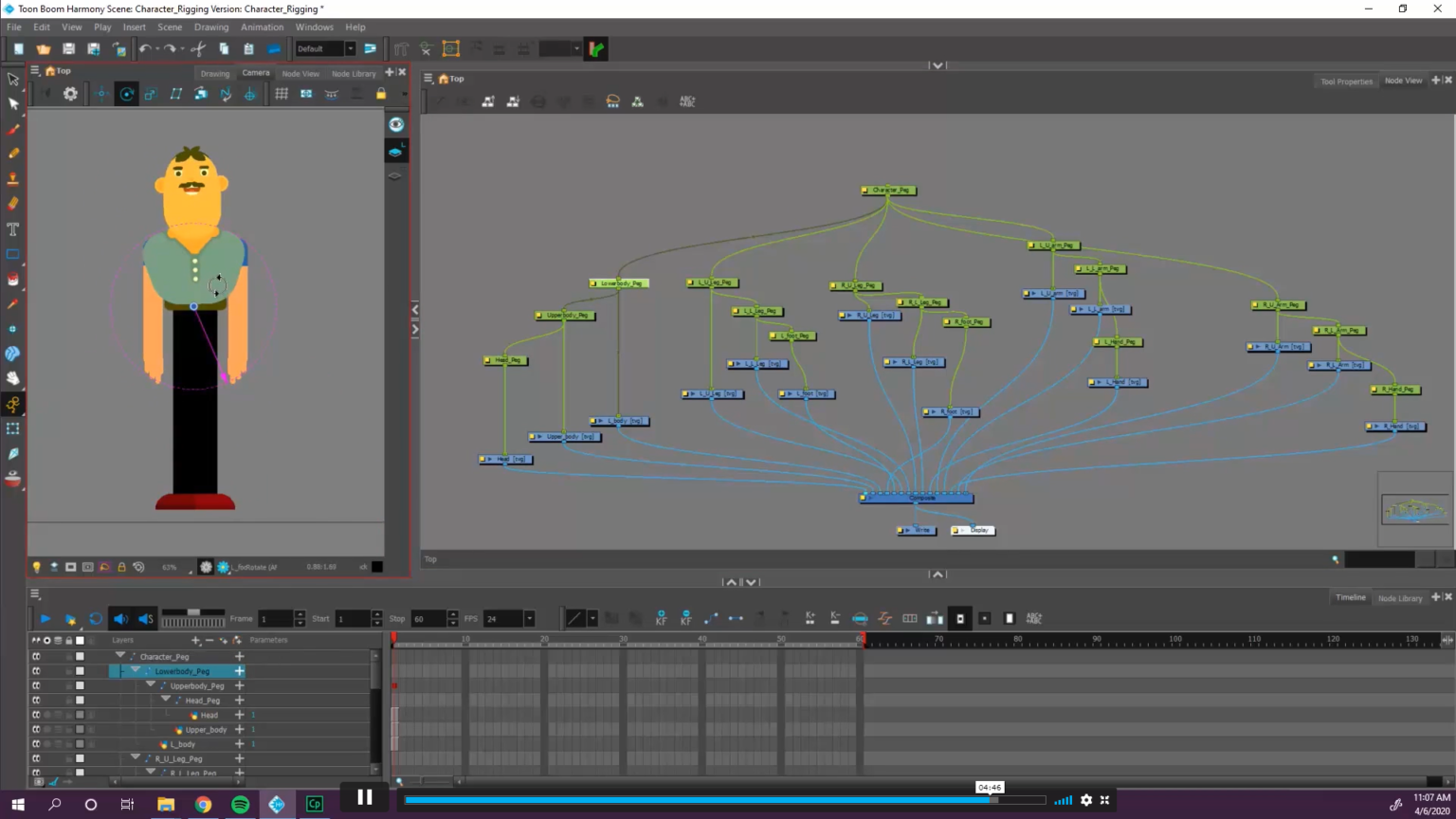Adjust the timeline playback speed slider
Image resolution: width=1456 pixels, height=819 pixels.
coord(193,614)
